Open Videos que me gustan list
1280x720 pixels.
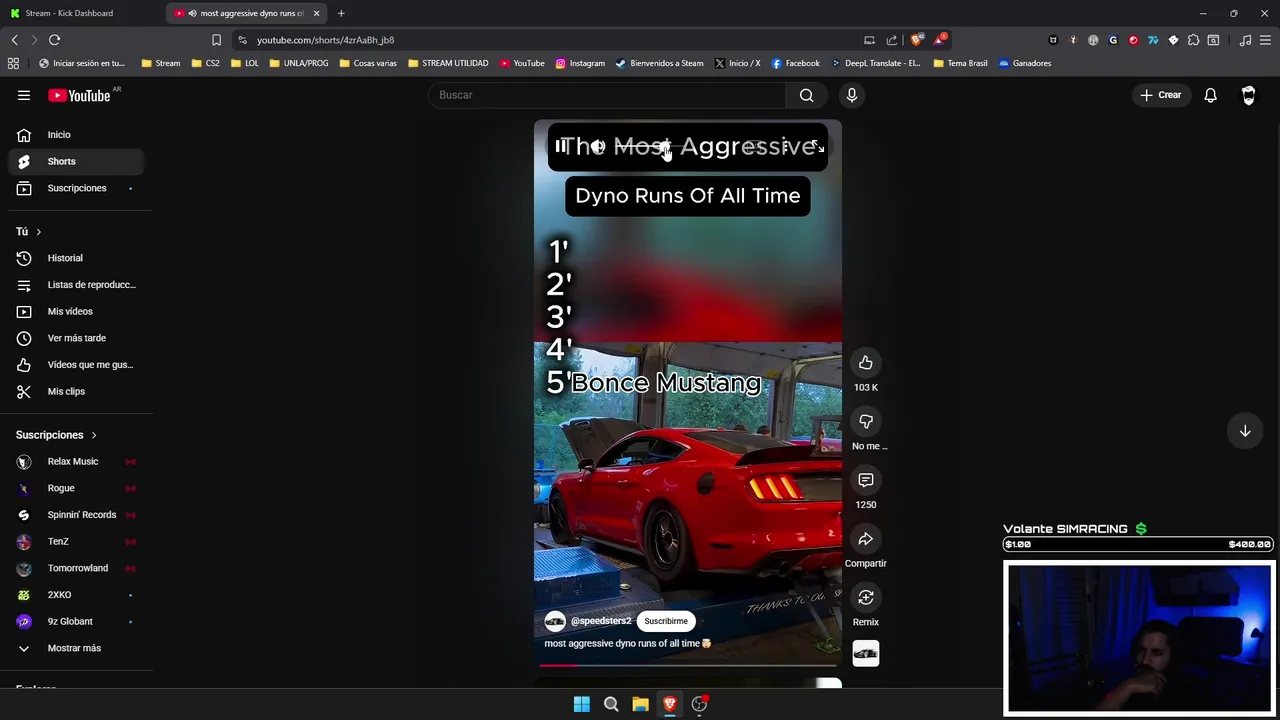(75, 365)
